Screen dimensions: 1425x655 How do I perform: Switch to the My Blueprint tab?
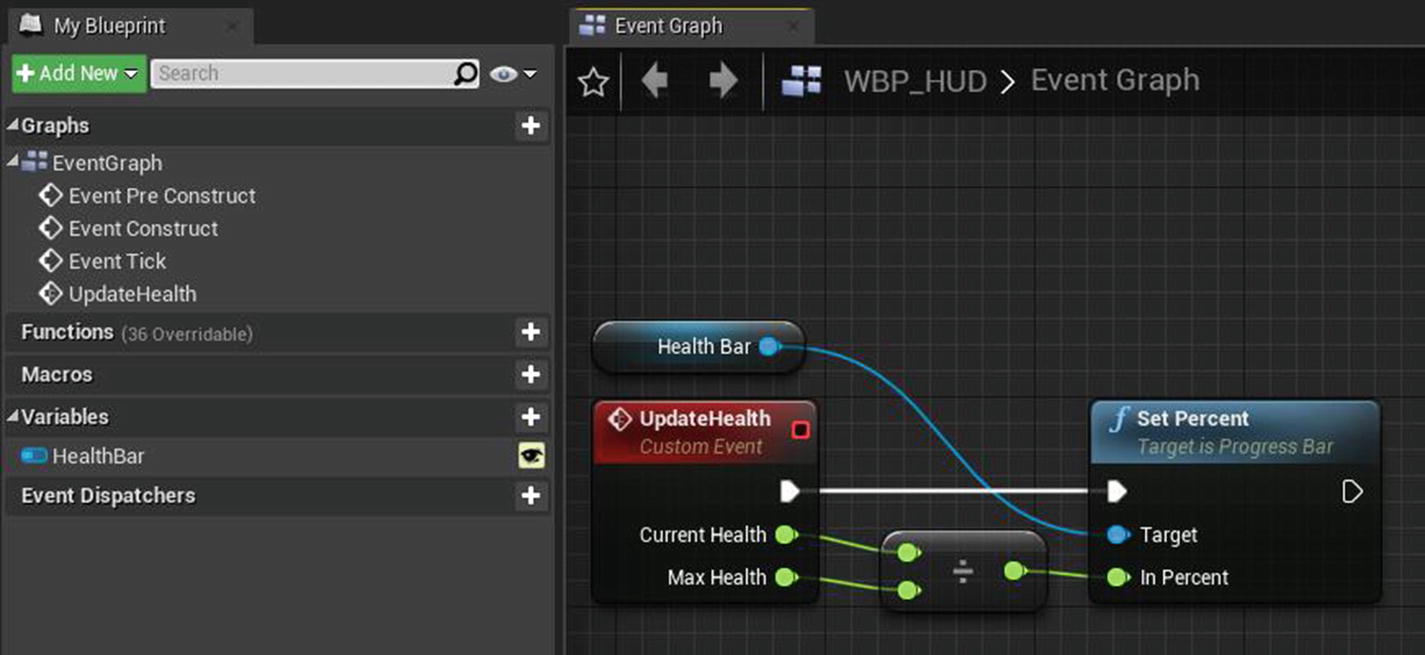(x=109, y=26)
